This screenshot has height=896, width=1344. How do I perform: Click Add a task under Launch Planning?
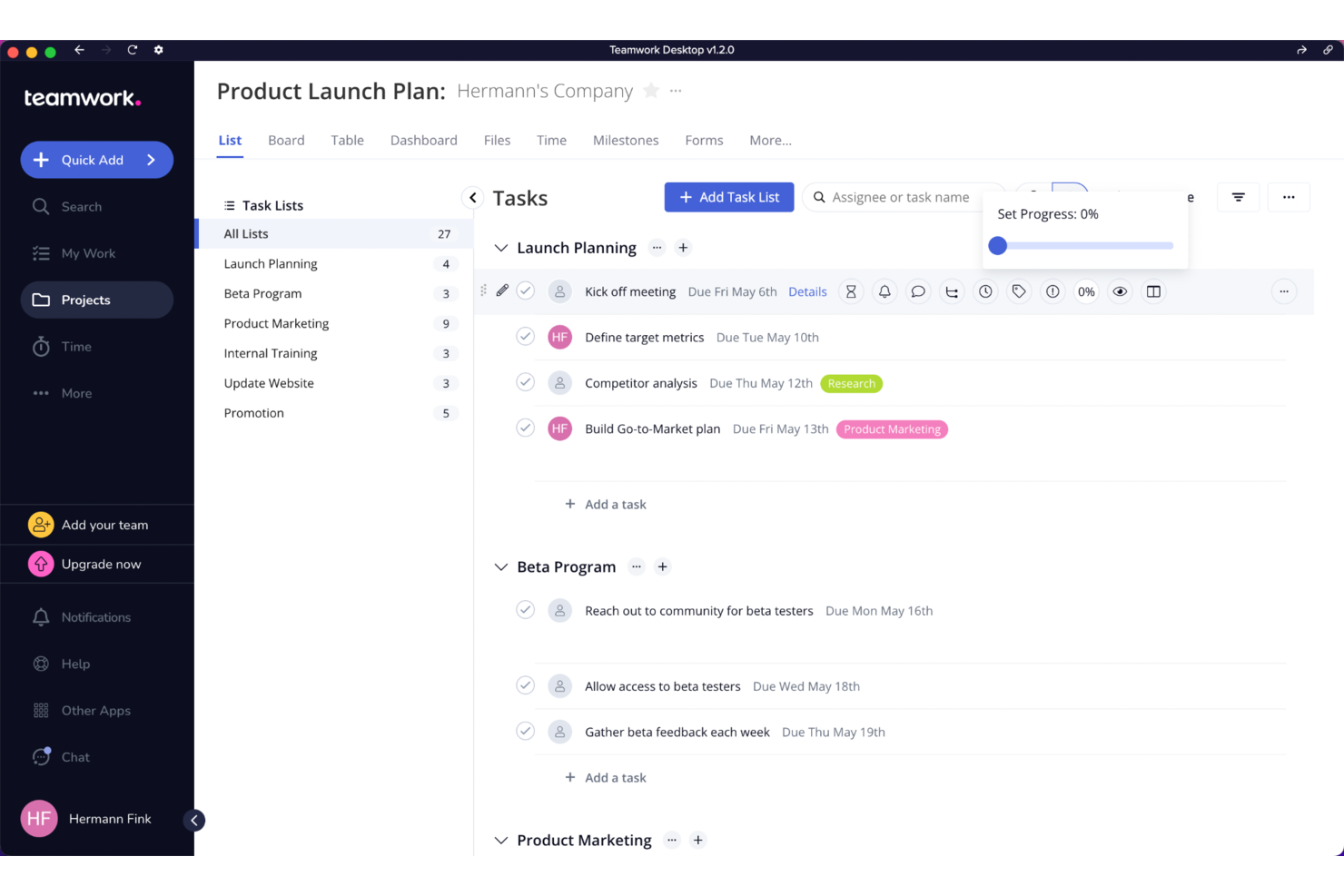pos(606,504)
